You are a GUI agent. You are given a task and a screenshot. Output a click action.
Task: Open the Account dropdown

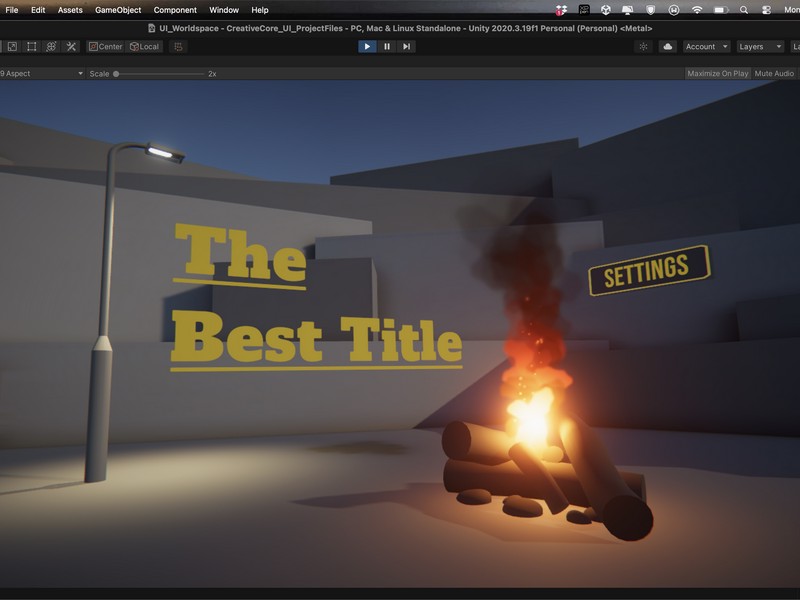point(707,46)
